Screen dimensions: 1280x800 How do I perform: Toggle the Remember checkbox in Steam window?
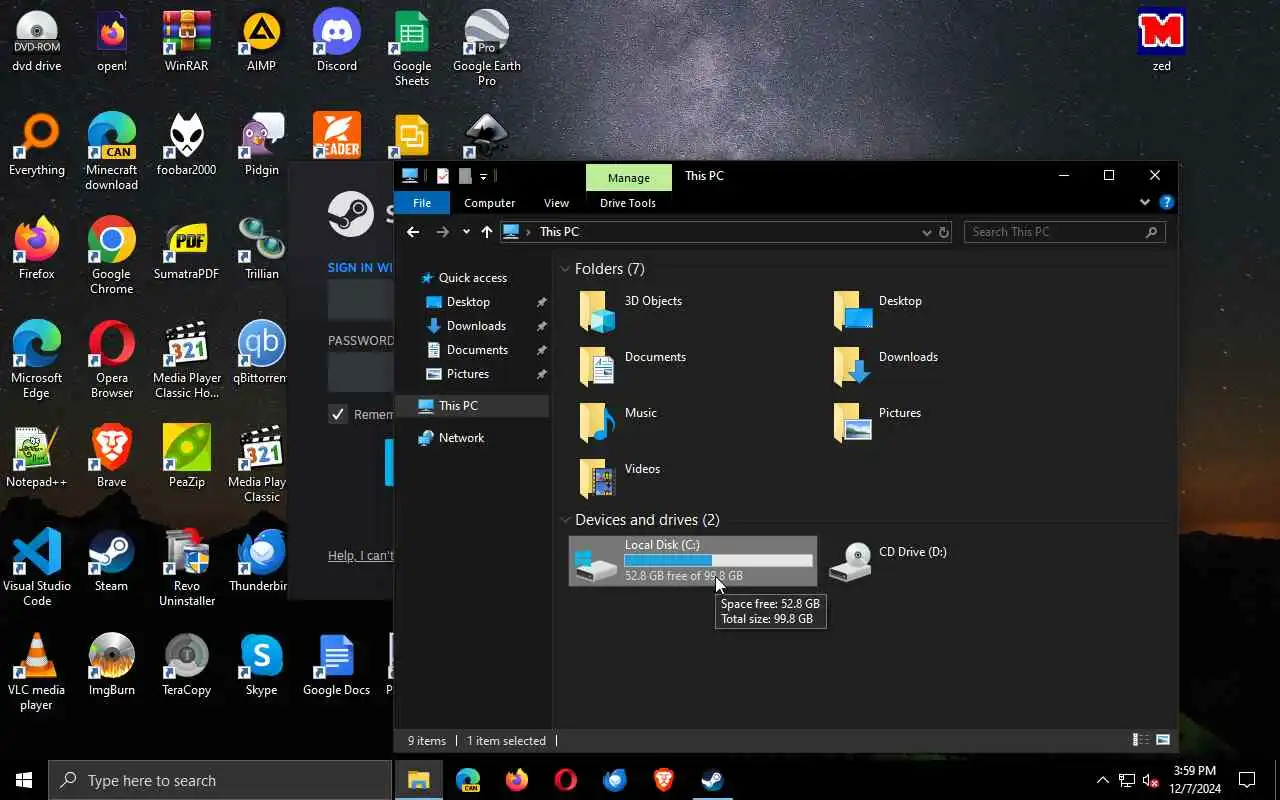click(x=338, y=414)
